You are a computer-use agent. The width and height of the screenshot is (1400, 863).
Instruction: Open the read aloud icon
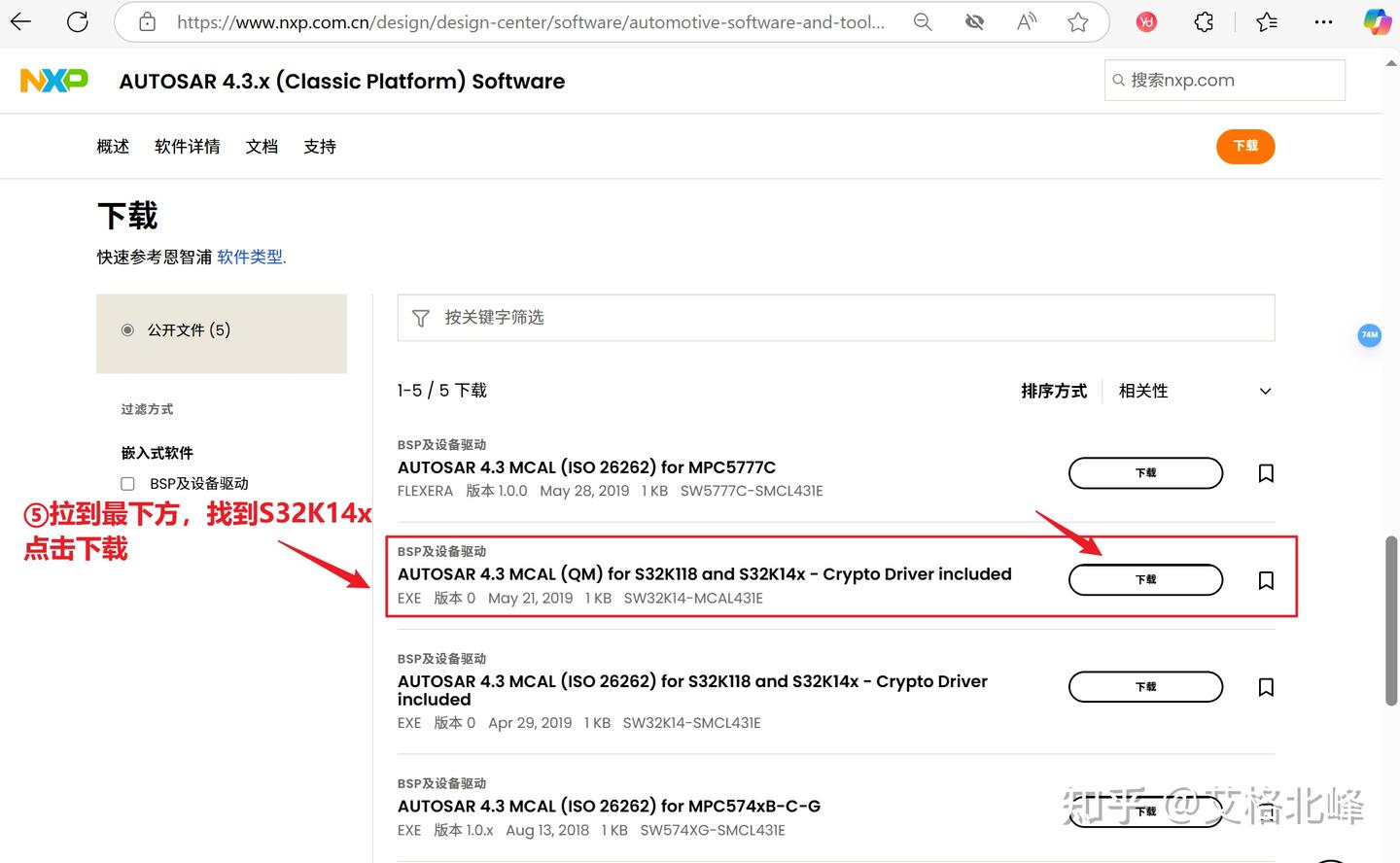(x=1026, y=21)
